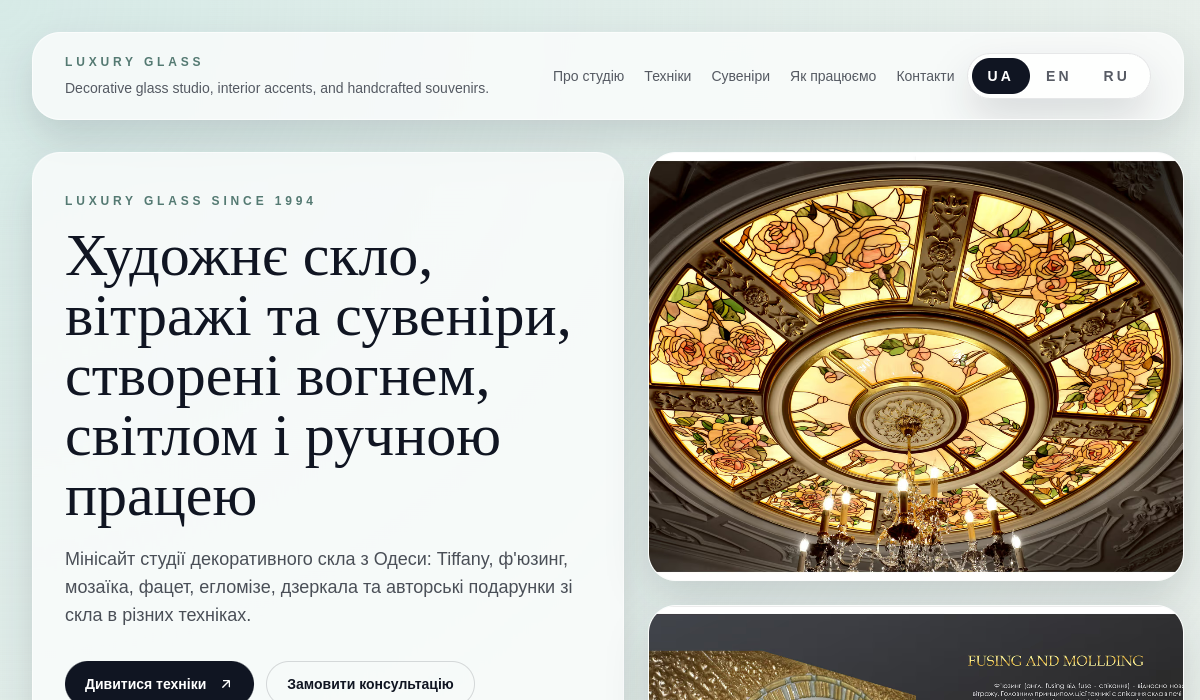Select the UA language option
Viewport: 1200px width, 700px height.
[1000, 76]
